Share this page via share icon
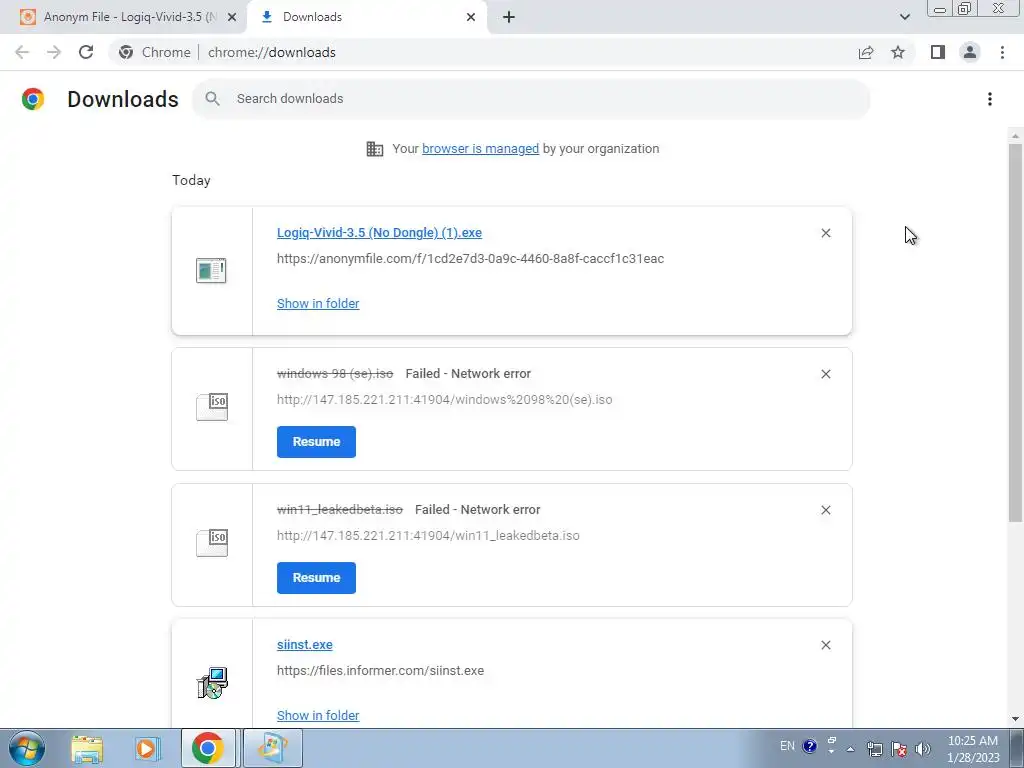 [x=866, y=52]
